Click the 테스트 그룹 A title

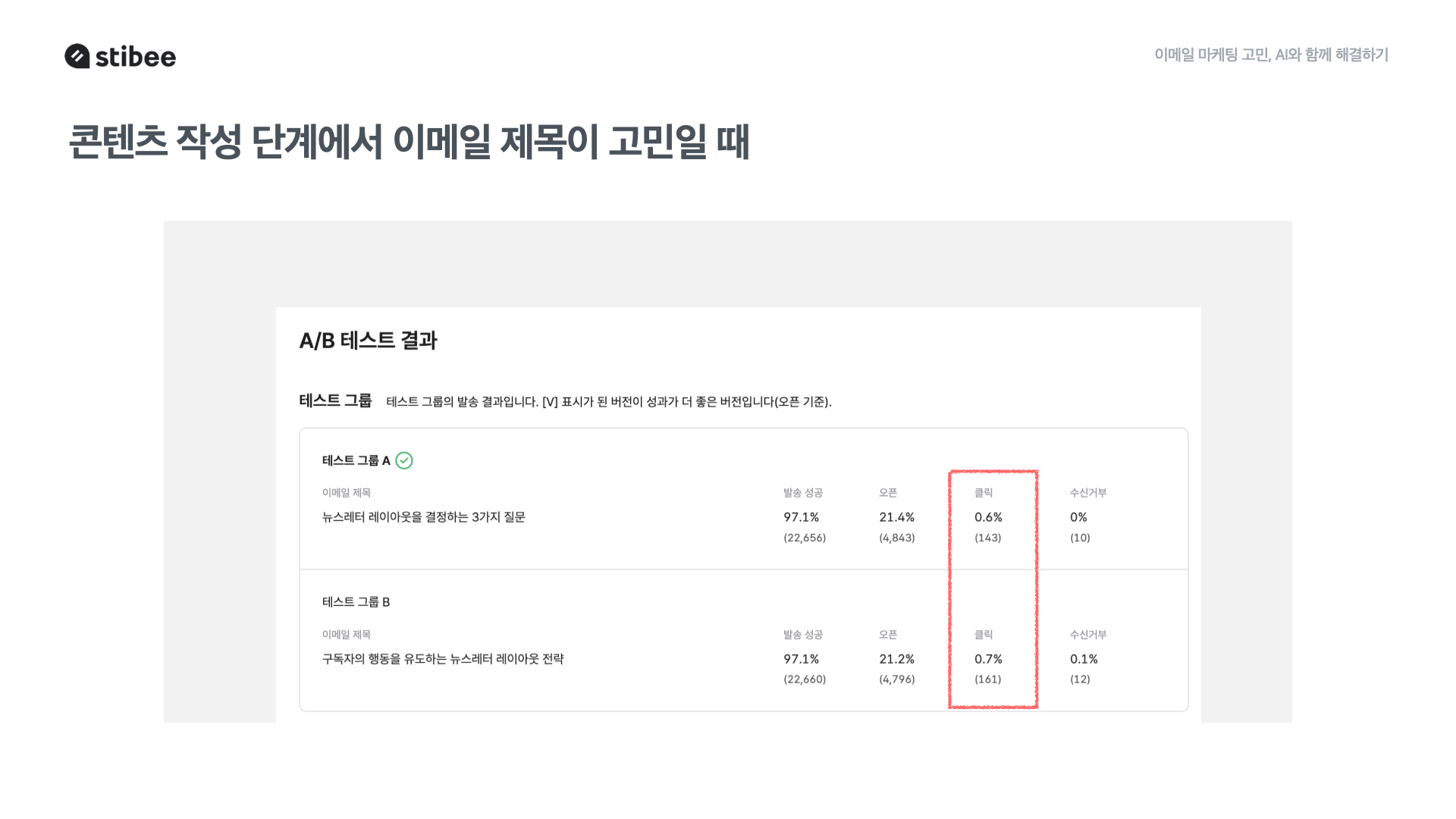[356, 460]
